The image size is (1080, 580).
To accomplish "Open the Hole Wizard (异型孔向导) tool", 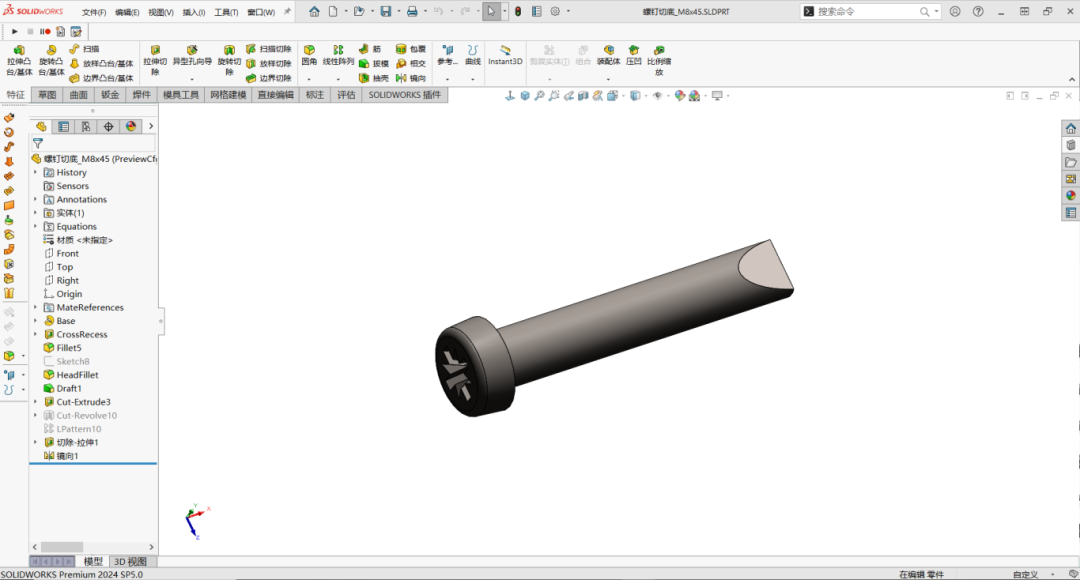I will (x=192, y=56).
